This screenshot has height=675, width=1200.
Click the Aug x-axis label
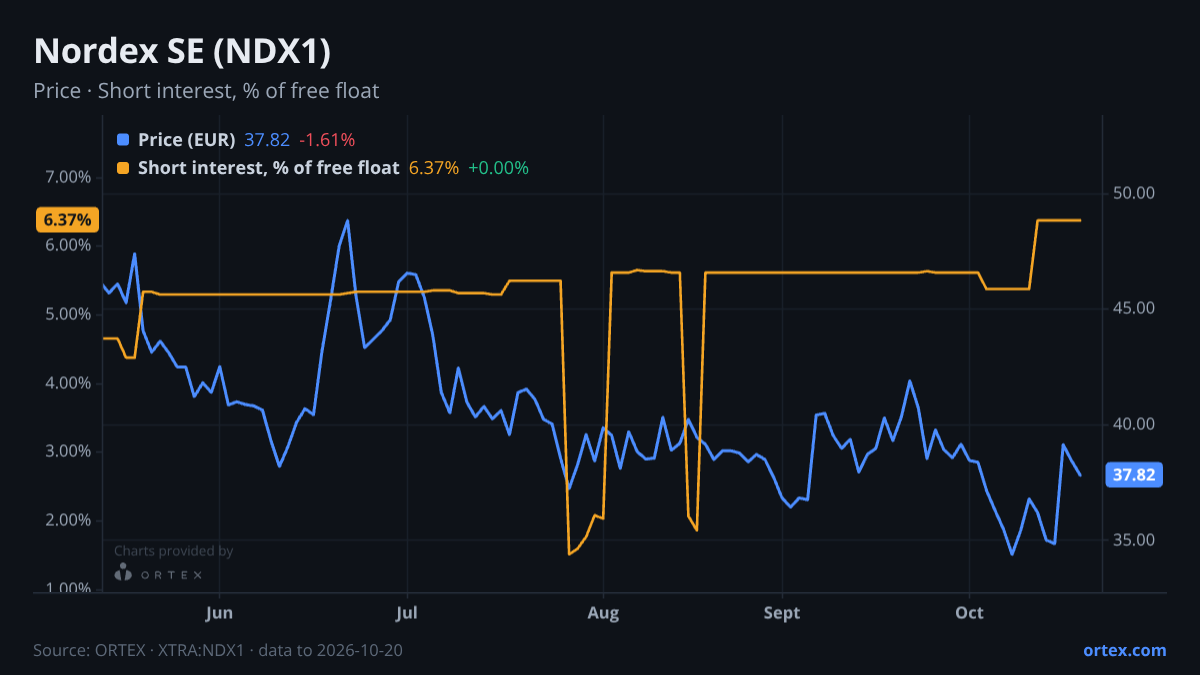point(602,612)
